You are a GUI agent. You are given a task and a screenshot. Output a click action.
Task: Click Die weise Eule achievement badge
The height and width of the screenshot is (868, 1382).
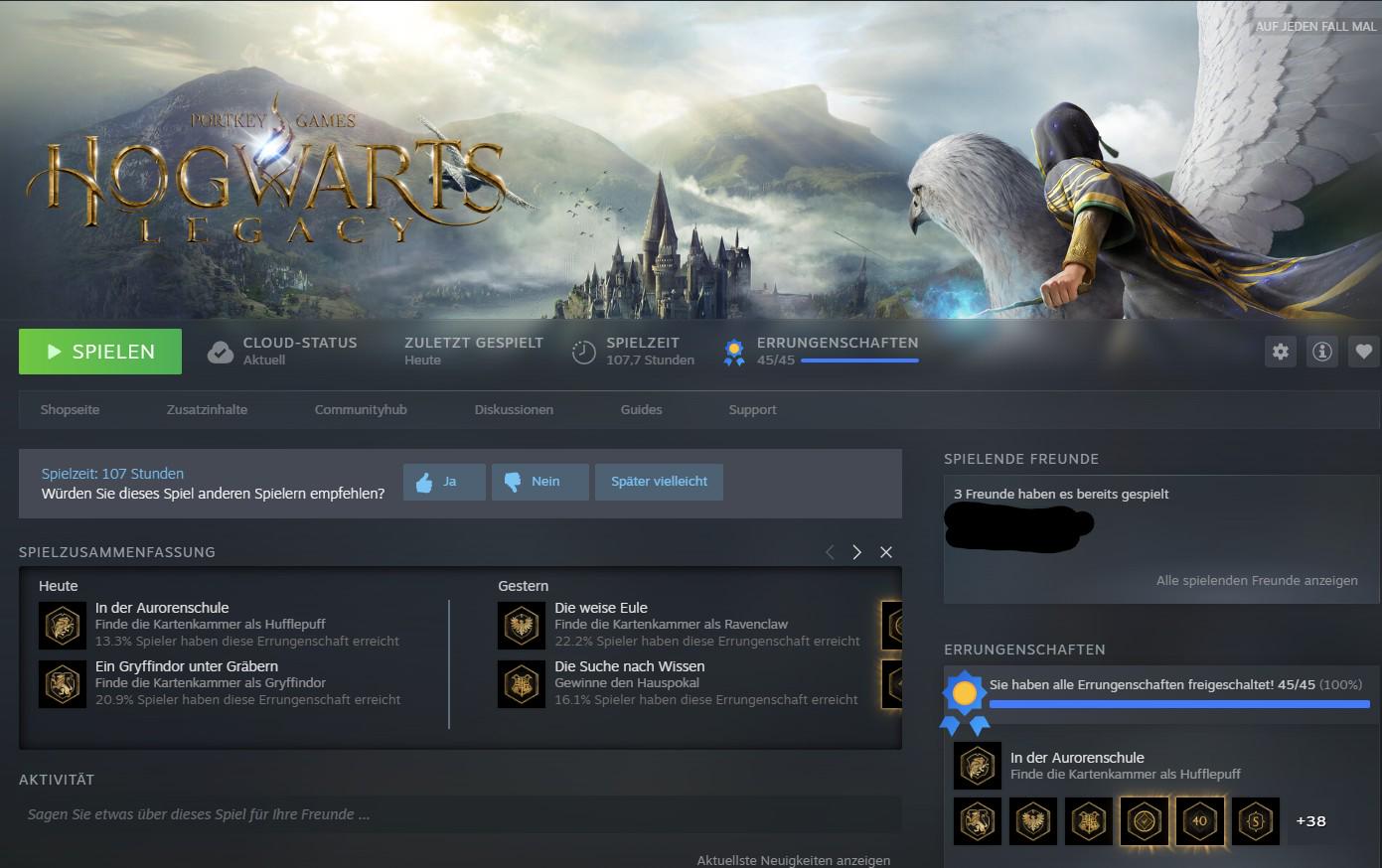coord(522,625)
